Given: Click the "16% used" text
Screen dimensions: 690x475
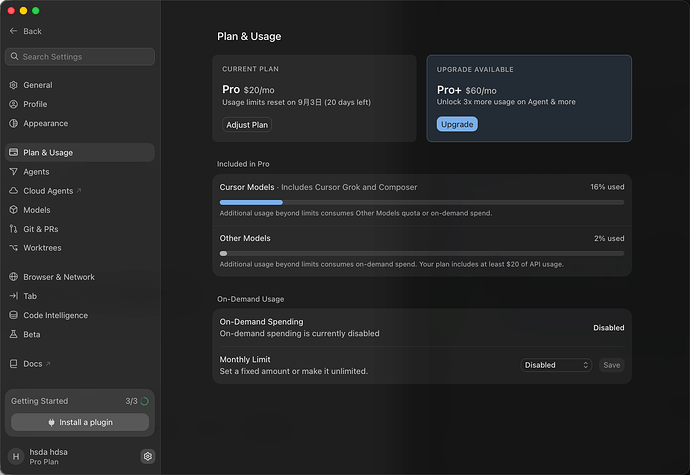Looking at the screenshot, I should 607,187.
